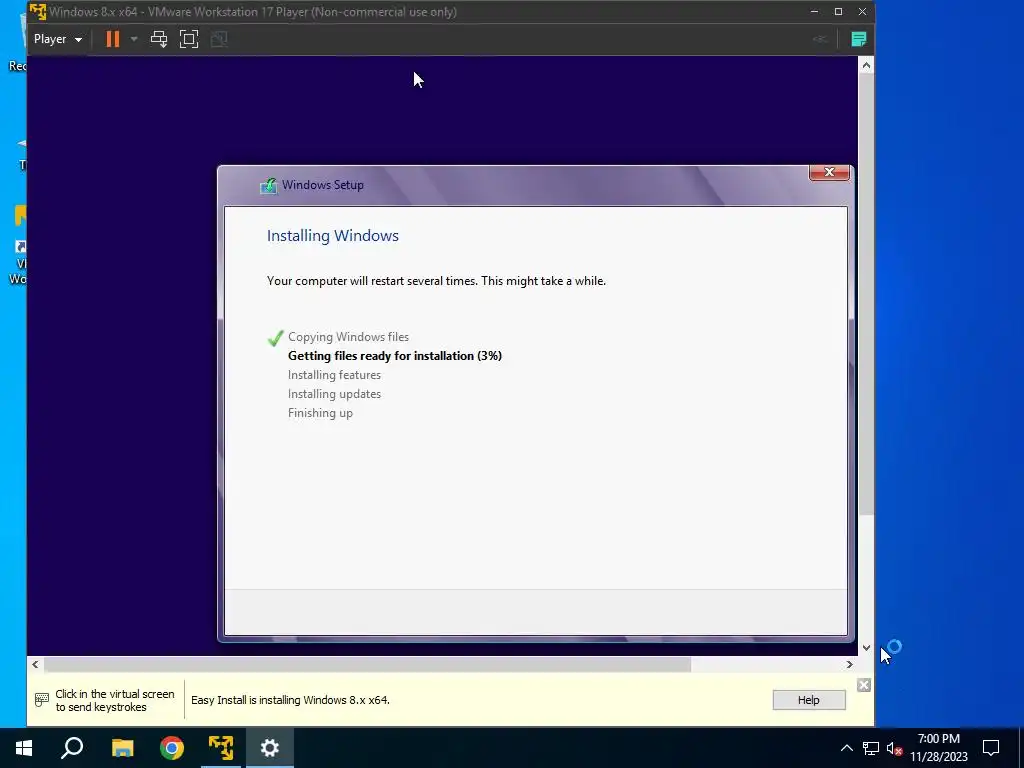The image size is (1024, 768).
Task: Click the keyboard icon in the hint bar
Action: [42, 700]
